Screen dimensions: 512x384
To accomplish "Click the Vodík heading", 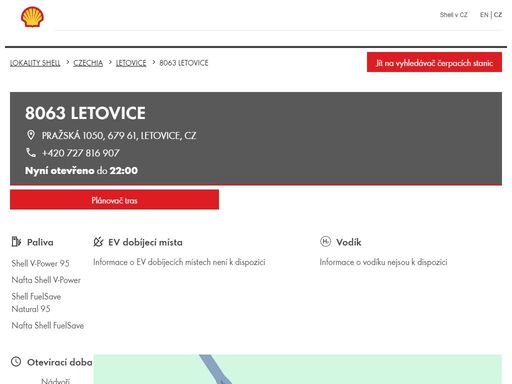I will tap(349, 242).
